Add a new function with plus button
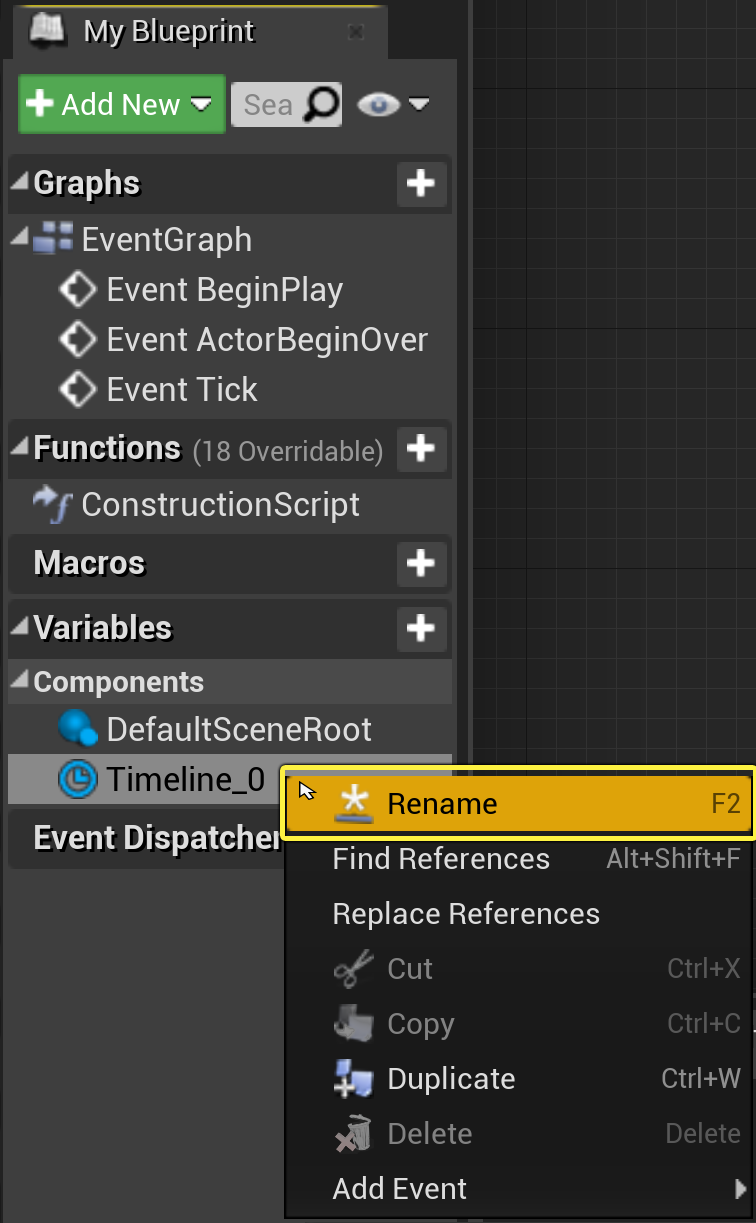The image size is (756, 1223). point(421,448)
